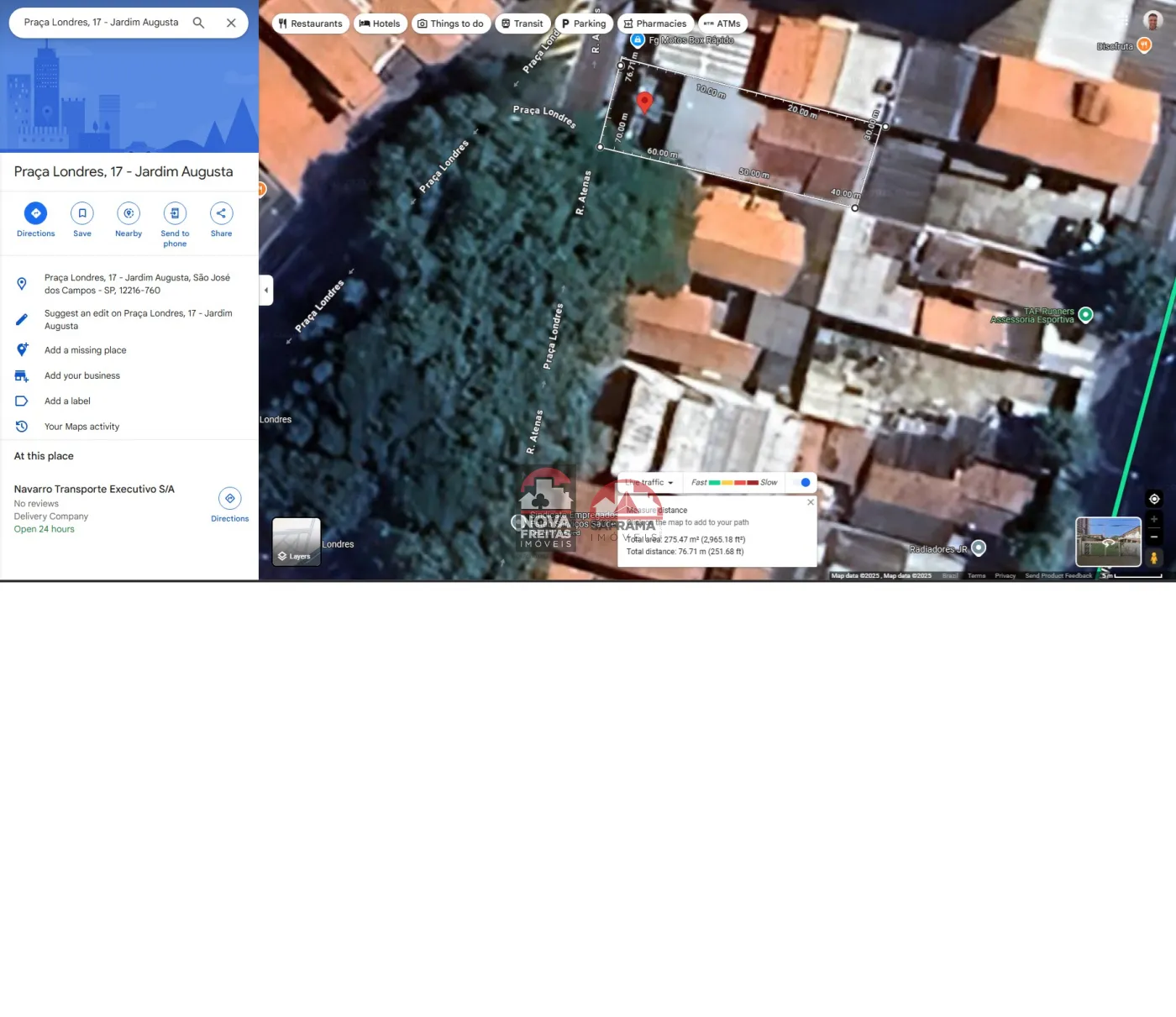The width and height of the screenshot is (1176, 1017).
Task: Share this place using the Share icon
Action: [221, 213]
